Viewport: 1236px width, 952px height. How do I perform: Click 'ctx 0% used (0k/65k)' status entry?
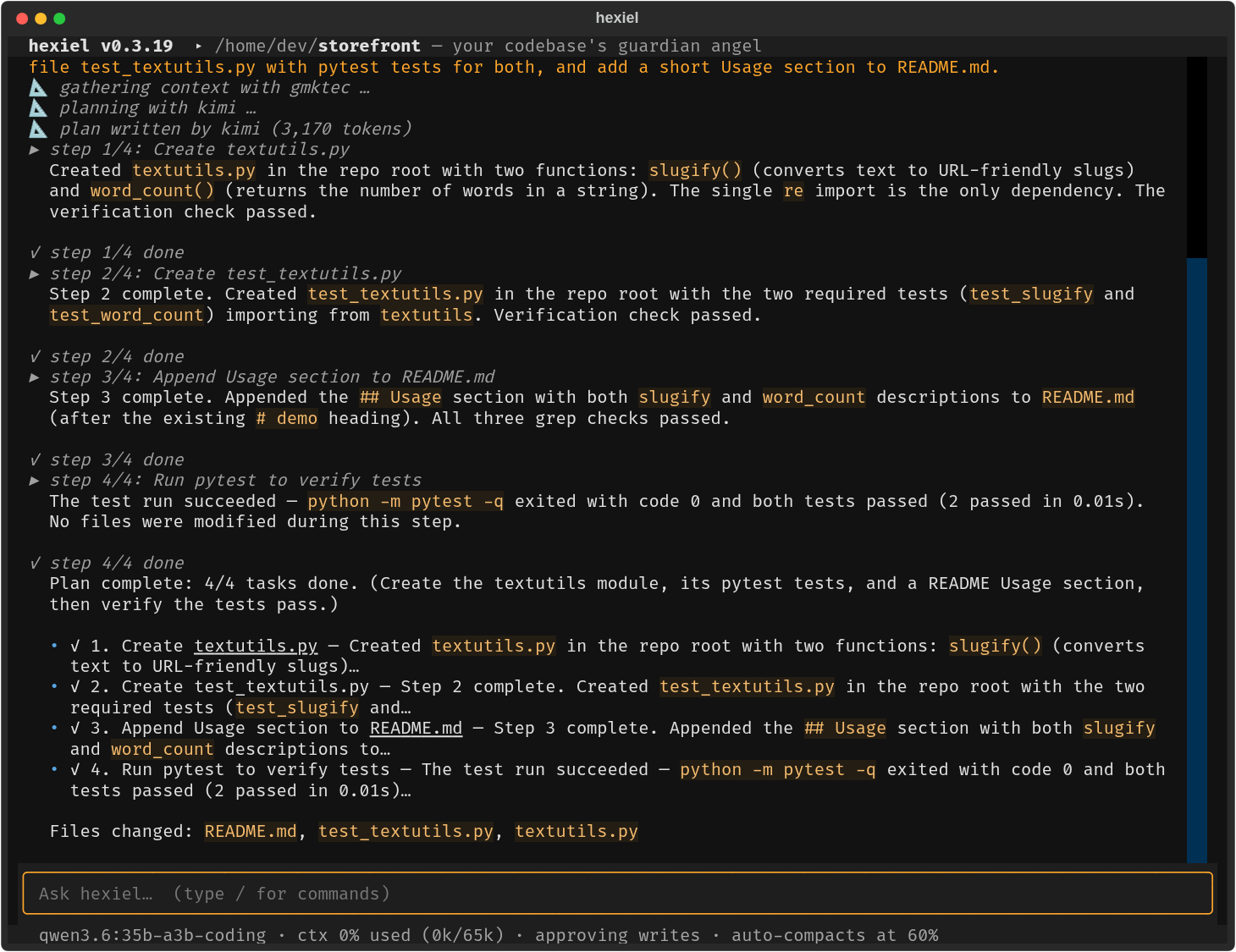click(400, 935)
